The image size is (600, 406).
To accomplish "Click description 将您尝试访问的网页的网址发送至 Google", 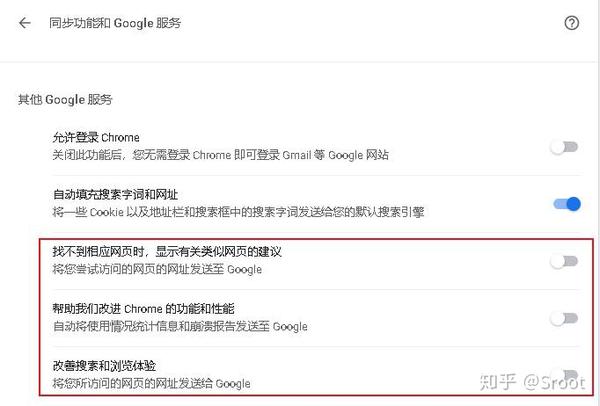I will click(x=157, y=269).
